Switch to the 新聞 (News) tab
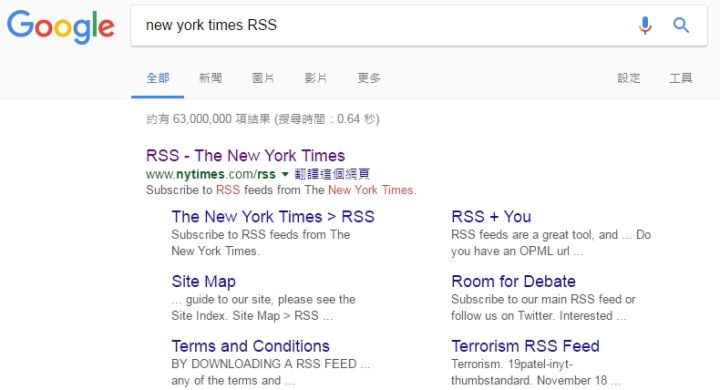 (x=210, y=78)
